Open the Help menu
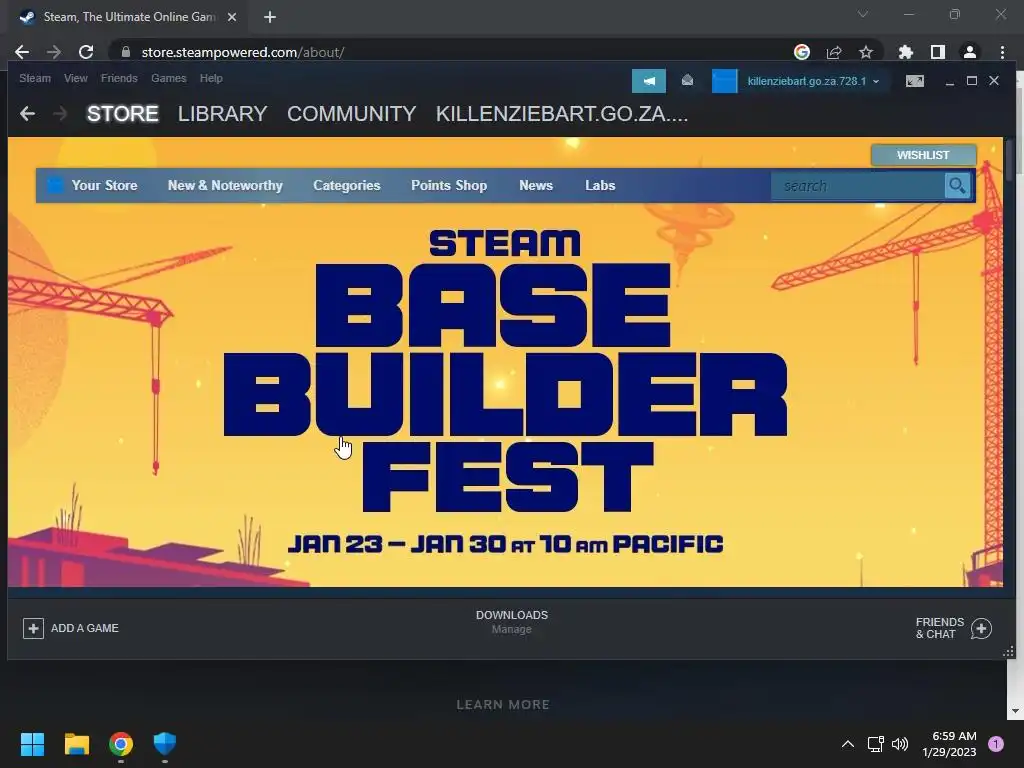The height and width of the screenshot is (768, 1024). 211,78
